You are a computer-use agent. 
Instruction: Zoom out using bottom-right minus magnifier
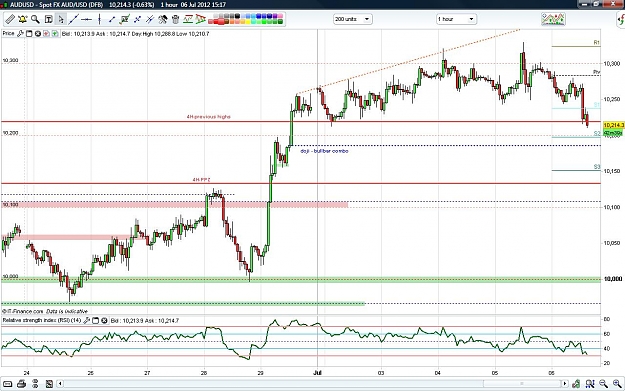[x=603, y=384]
